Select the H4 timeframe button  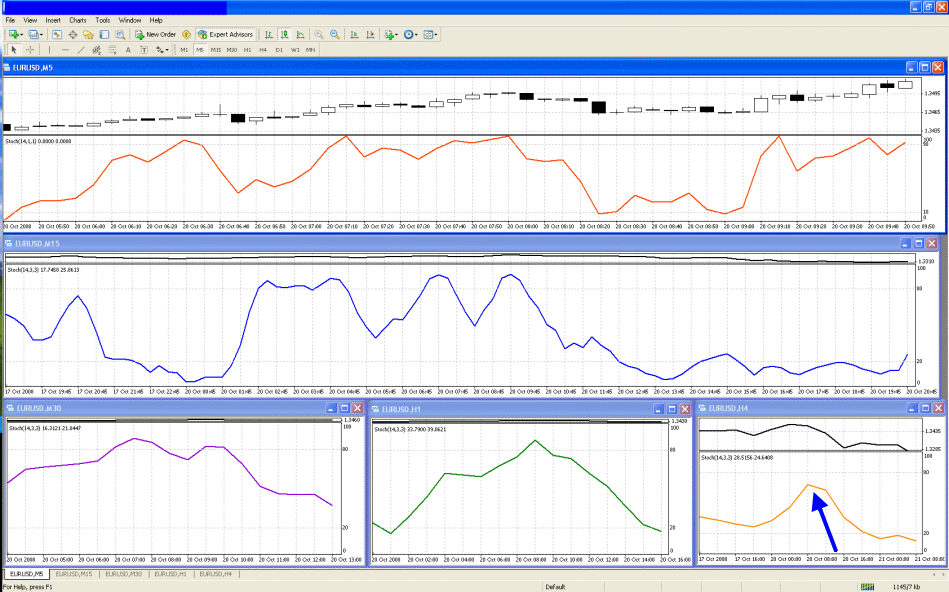(263, 50)
